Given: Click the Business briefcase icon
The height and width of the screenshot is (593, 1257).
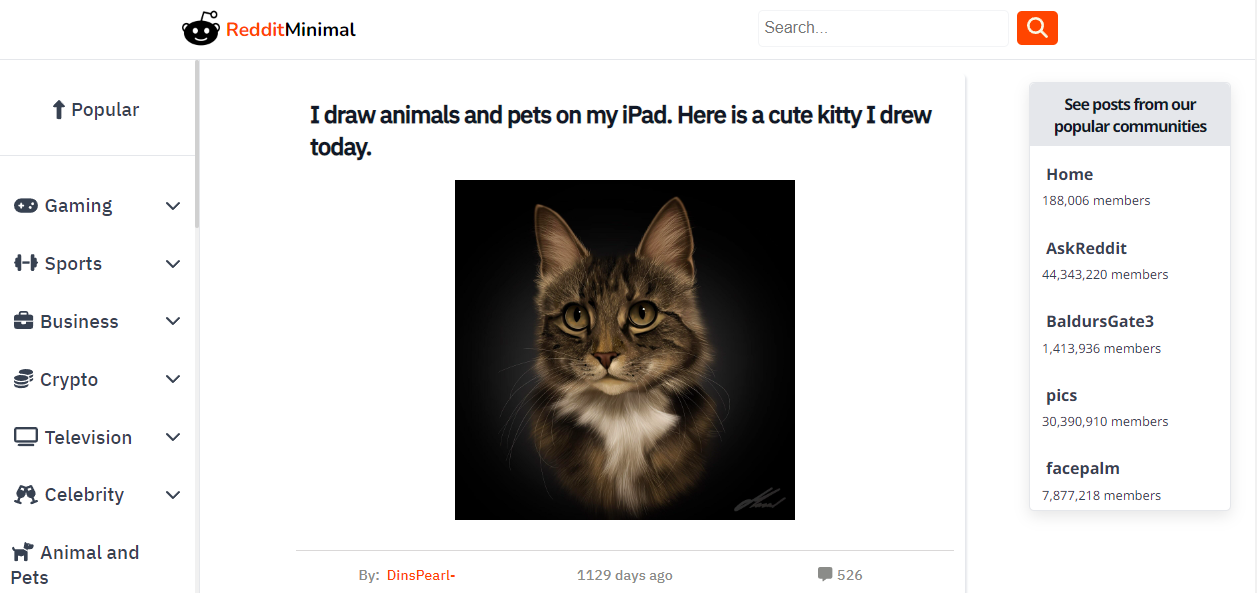Looking at the screenshot, I should tap(23, 322).
